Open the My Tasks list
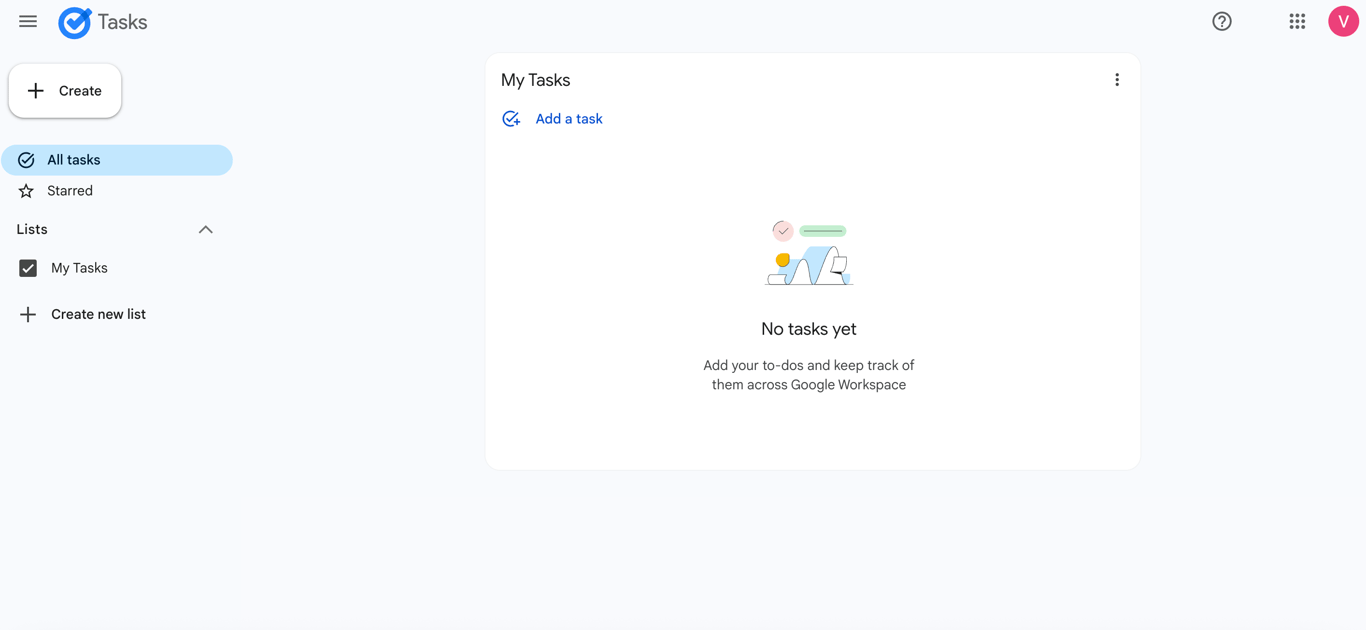 click(78, 267)
